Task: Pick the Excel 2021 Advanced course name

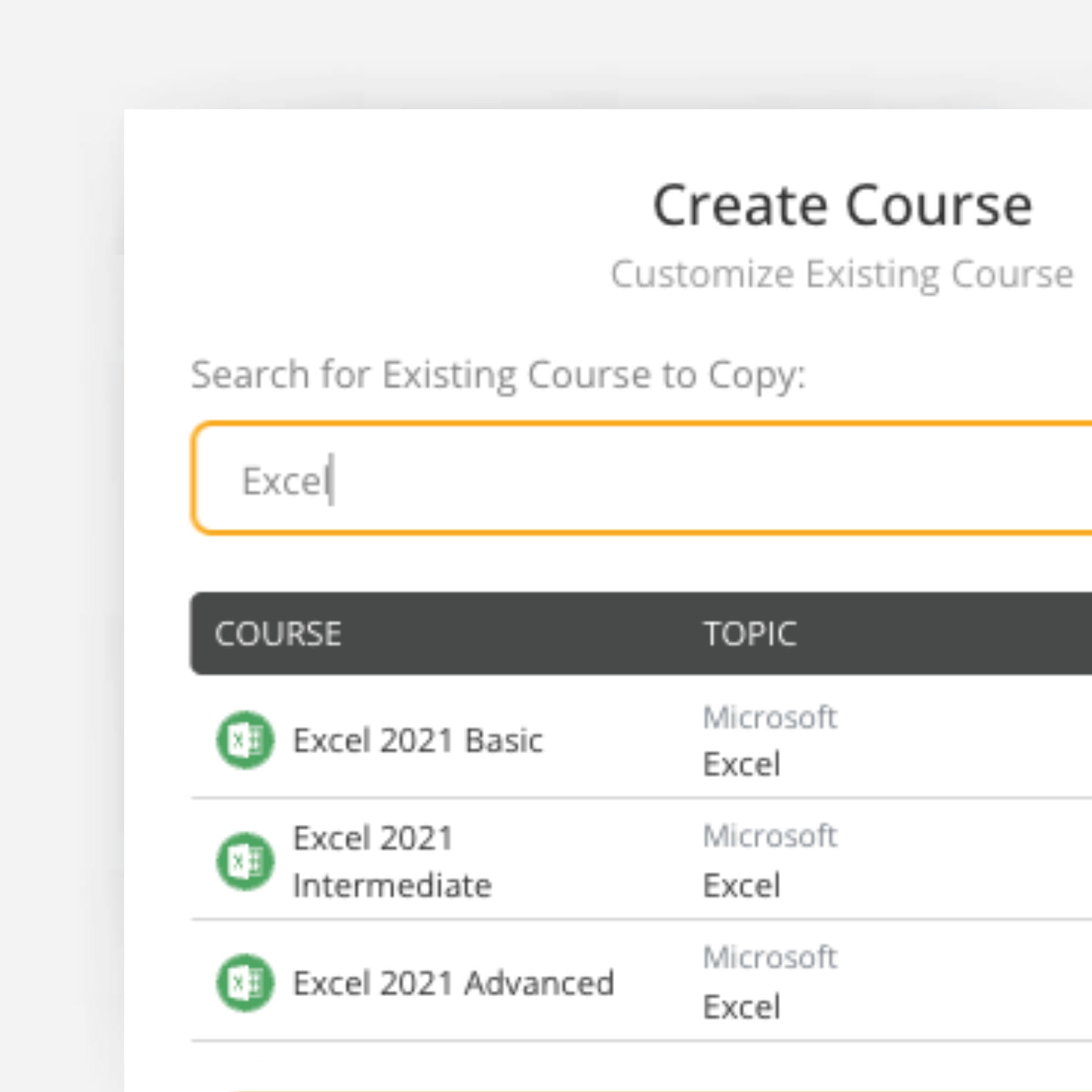Action: click(453, 983)
